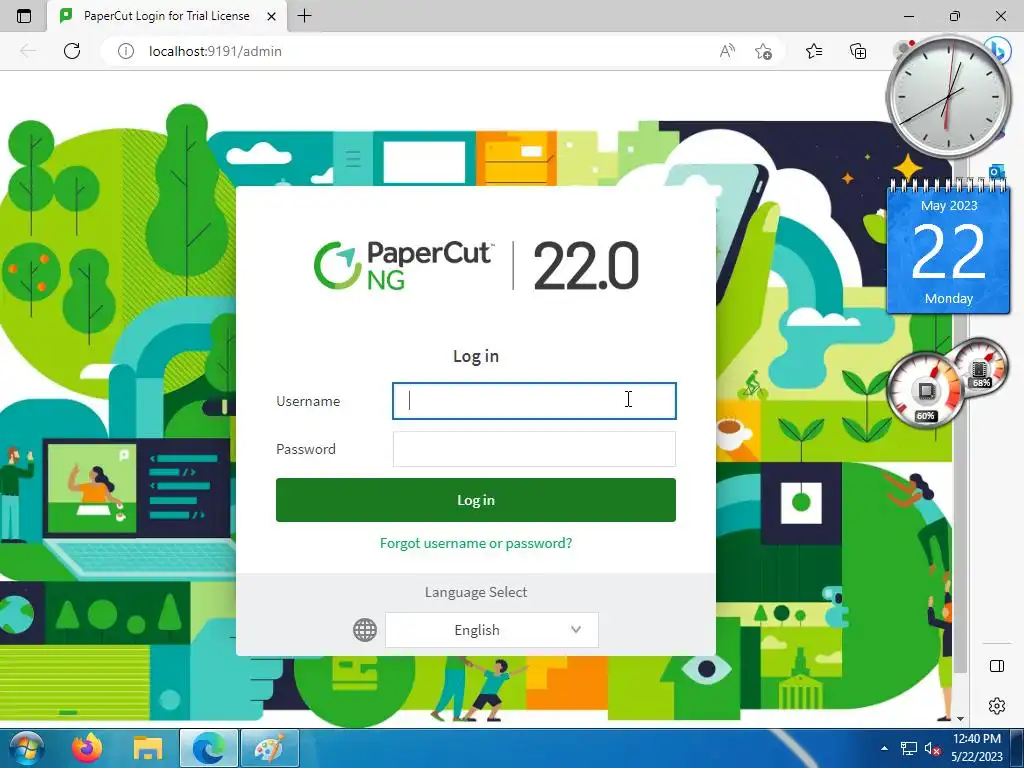Open Edge sidebar settings gear
Image resolution: width=1024 pixels, height=768 pixels.
(x=997, y=706)
